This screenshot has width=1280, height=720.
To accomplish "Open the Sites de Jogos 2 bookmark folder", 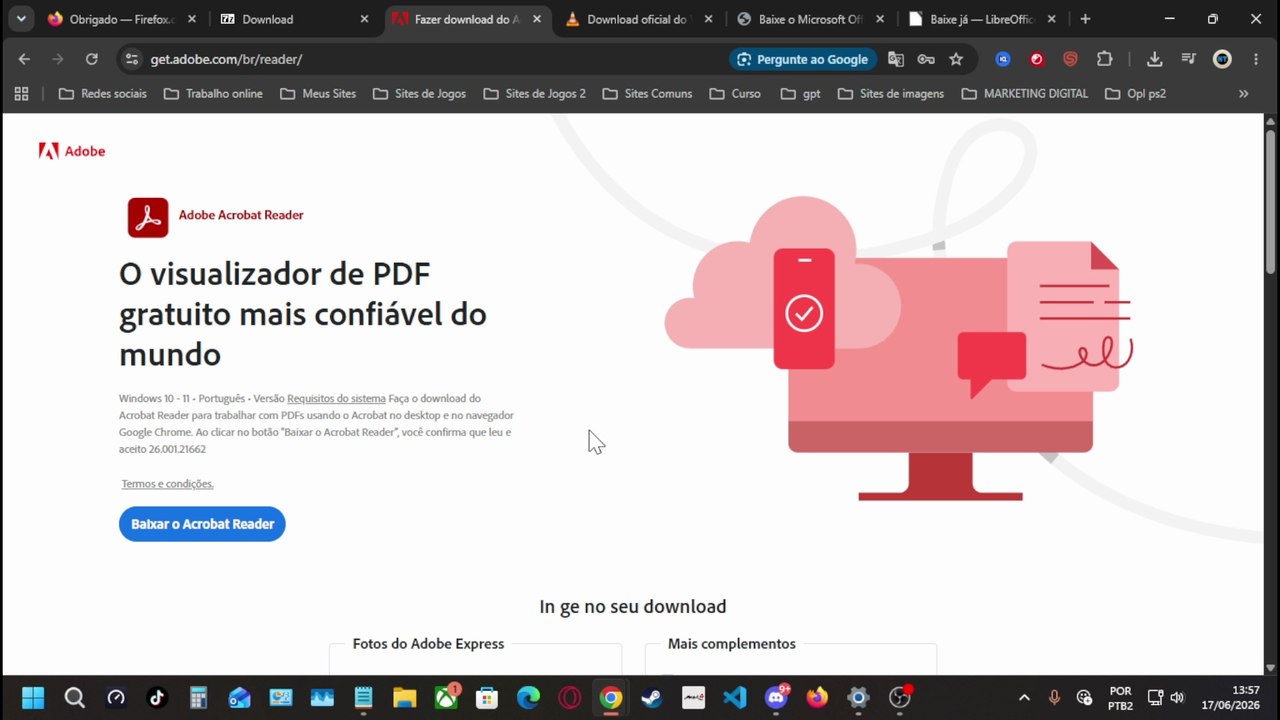I will pos(534,94).
